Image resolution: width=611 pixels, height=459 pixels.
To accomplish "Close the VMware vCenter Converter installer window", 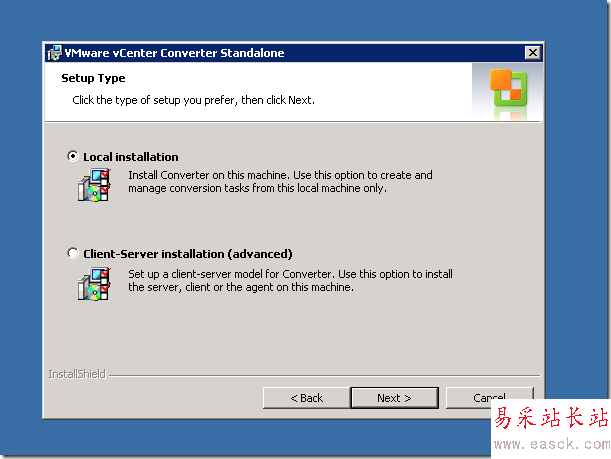I will pyautogui.click(x=532, y=53).
